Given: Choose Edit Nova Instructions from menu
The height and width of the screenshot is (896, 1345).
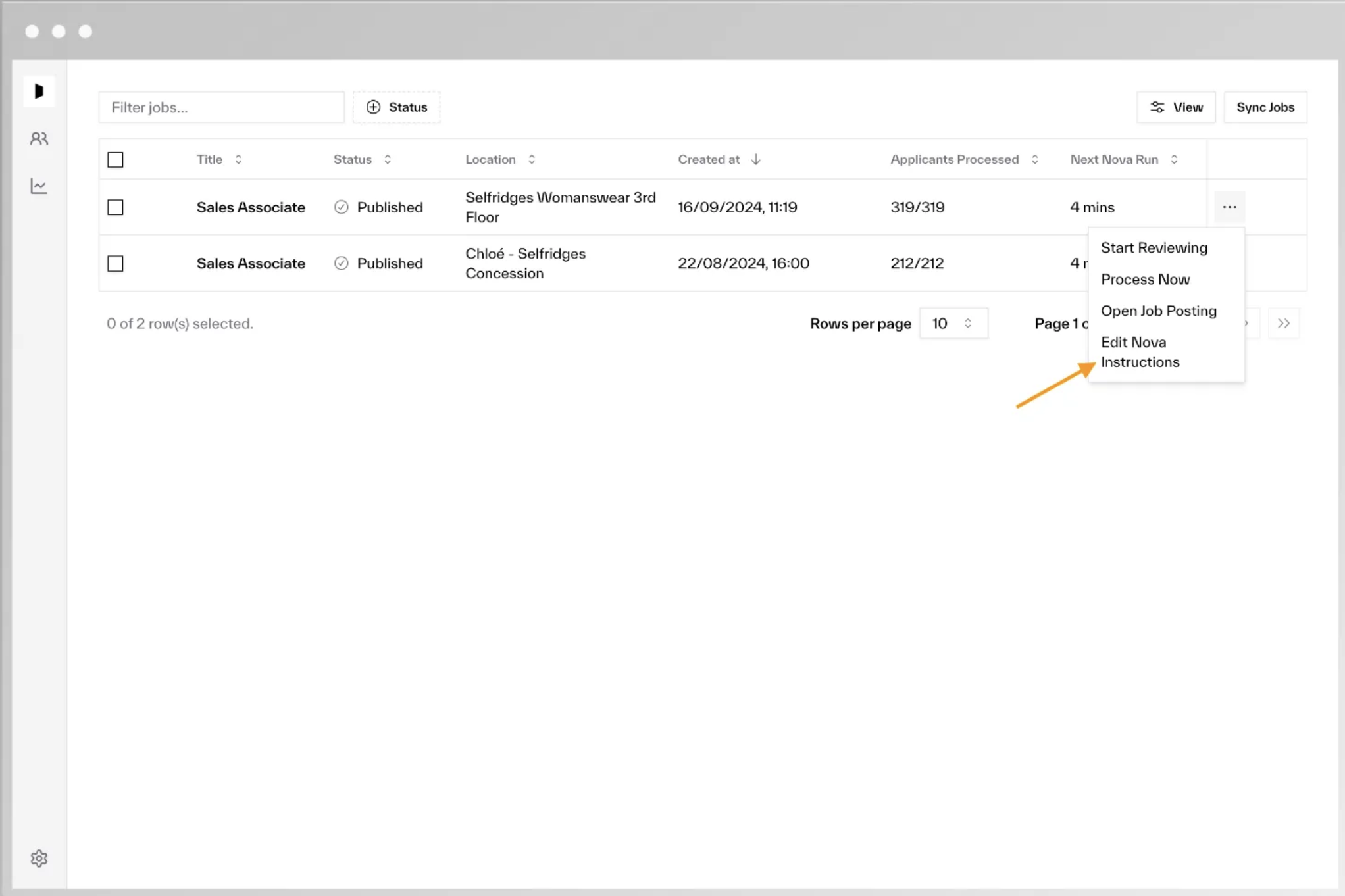Looking at the screenshot, I should point(1140,352).
